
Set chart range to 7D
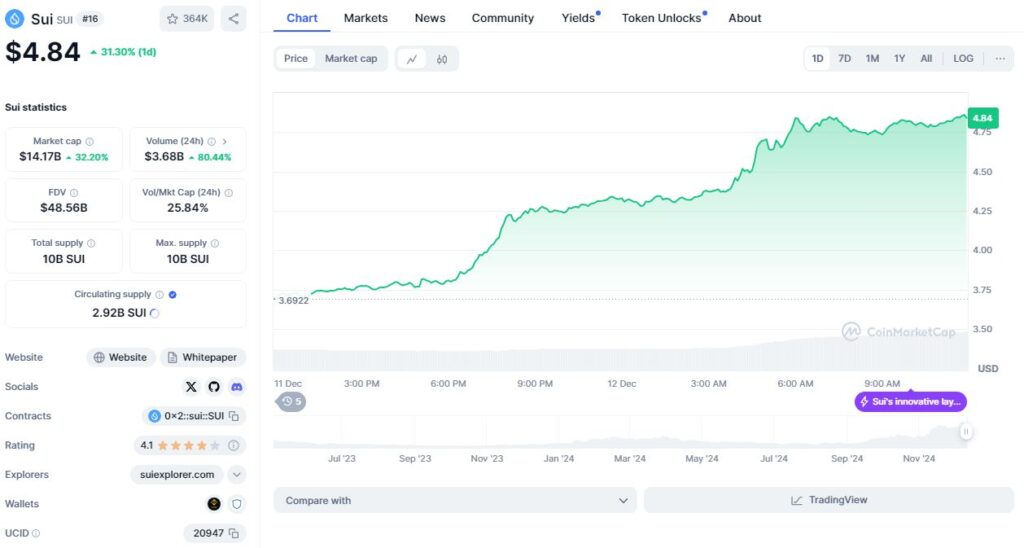(x=844, y=59)
